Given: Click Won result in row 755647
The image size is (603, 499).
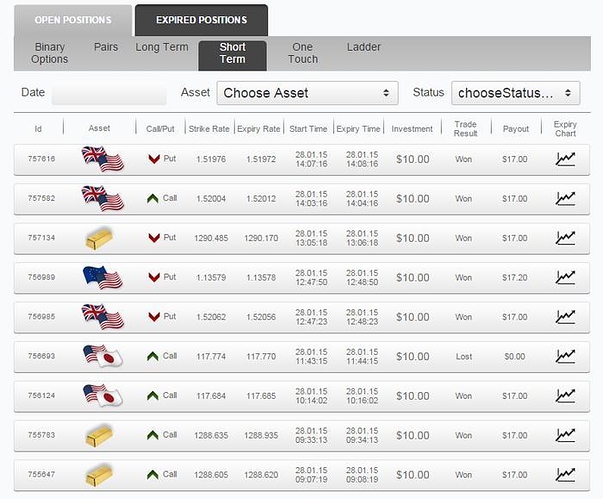Looking at the screenshot, I should 463,475.
